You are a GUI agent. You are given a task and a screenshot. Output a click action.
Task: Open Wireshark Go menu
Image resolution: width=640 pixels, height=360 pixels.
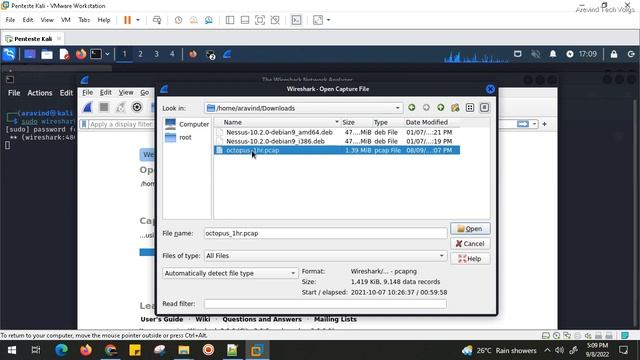144,93
